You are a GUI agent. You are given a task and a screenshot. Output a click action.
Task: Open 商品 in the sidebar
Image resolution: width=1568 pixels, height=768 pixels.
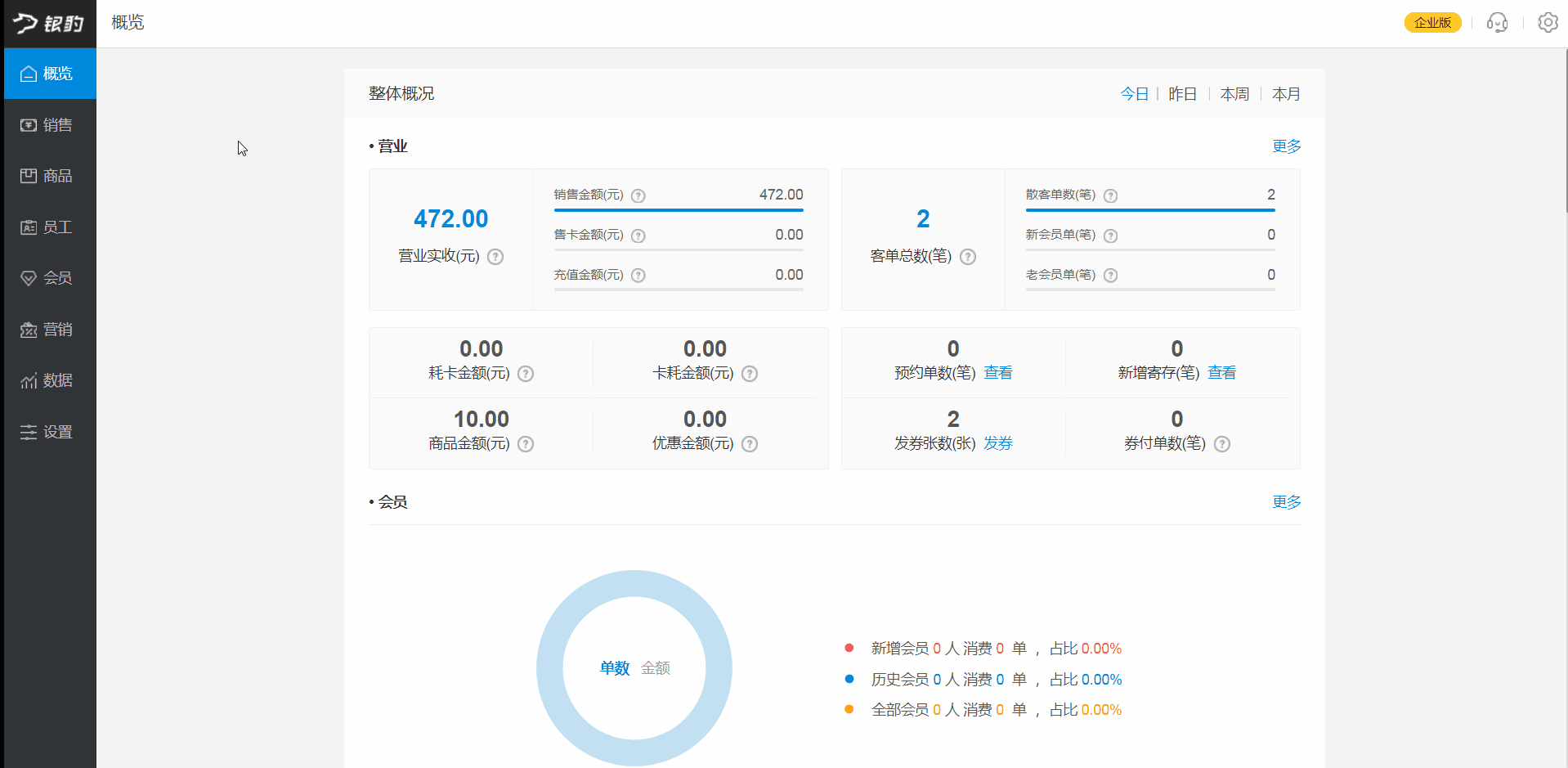50,176
